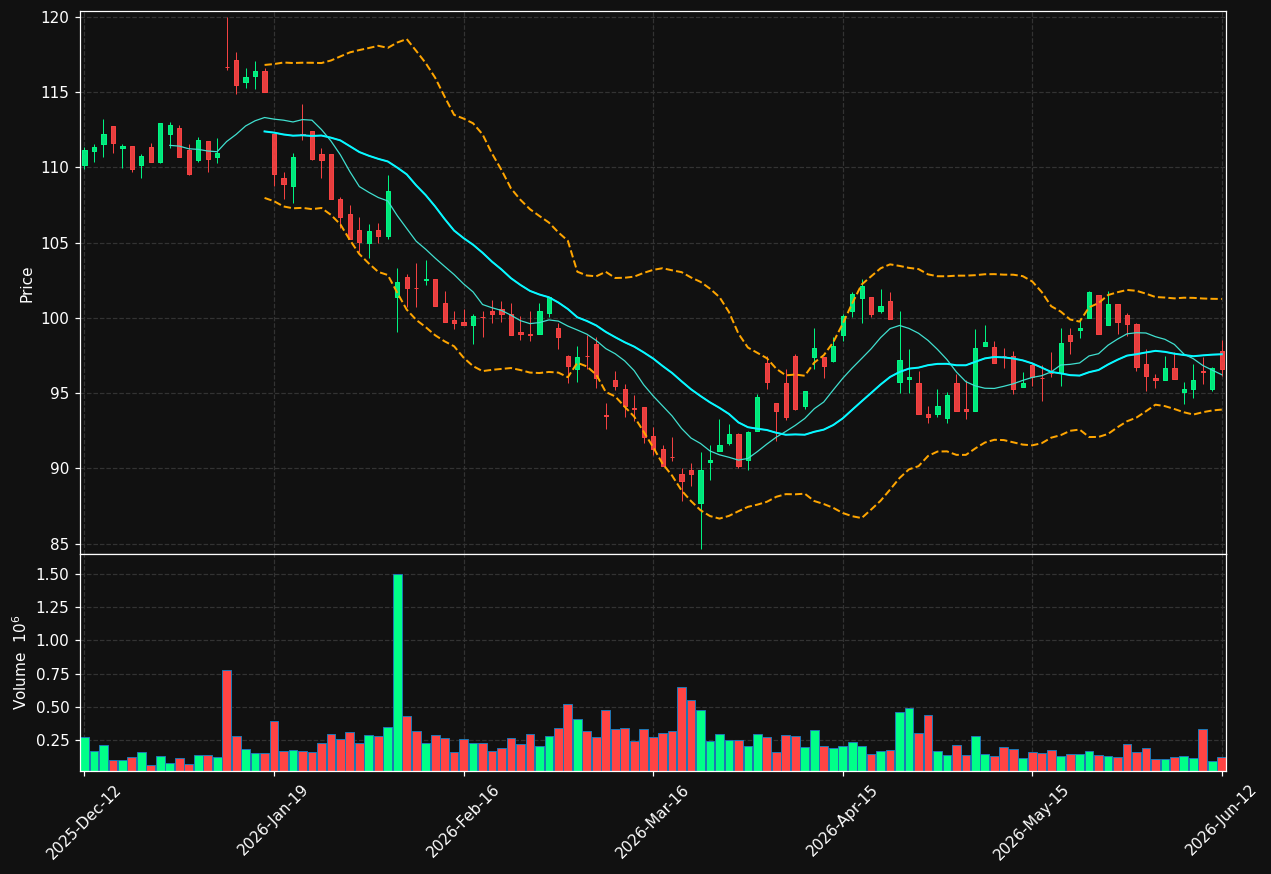Click the 2026-Mar-16 date label
The width and height of the screenshot is (1271, 874).
tap(651, 821)
